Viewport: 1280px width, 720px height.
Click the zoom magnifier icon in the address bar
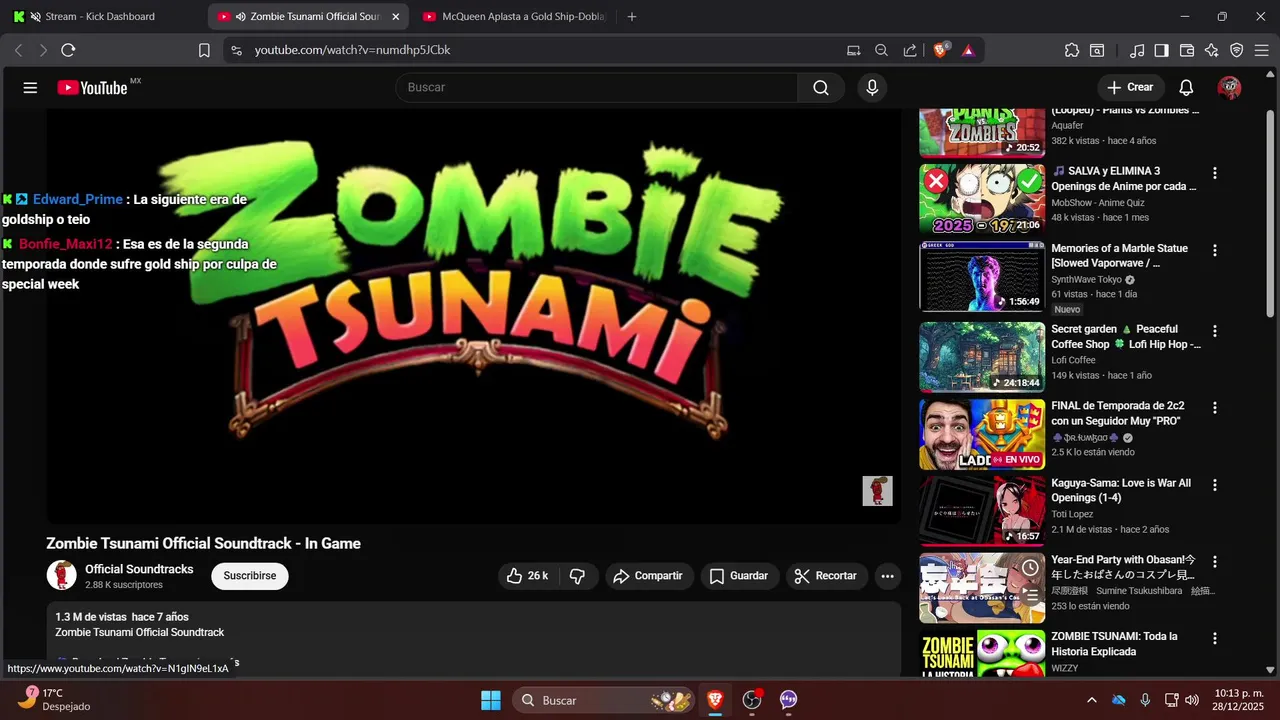pos(881,50)
